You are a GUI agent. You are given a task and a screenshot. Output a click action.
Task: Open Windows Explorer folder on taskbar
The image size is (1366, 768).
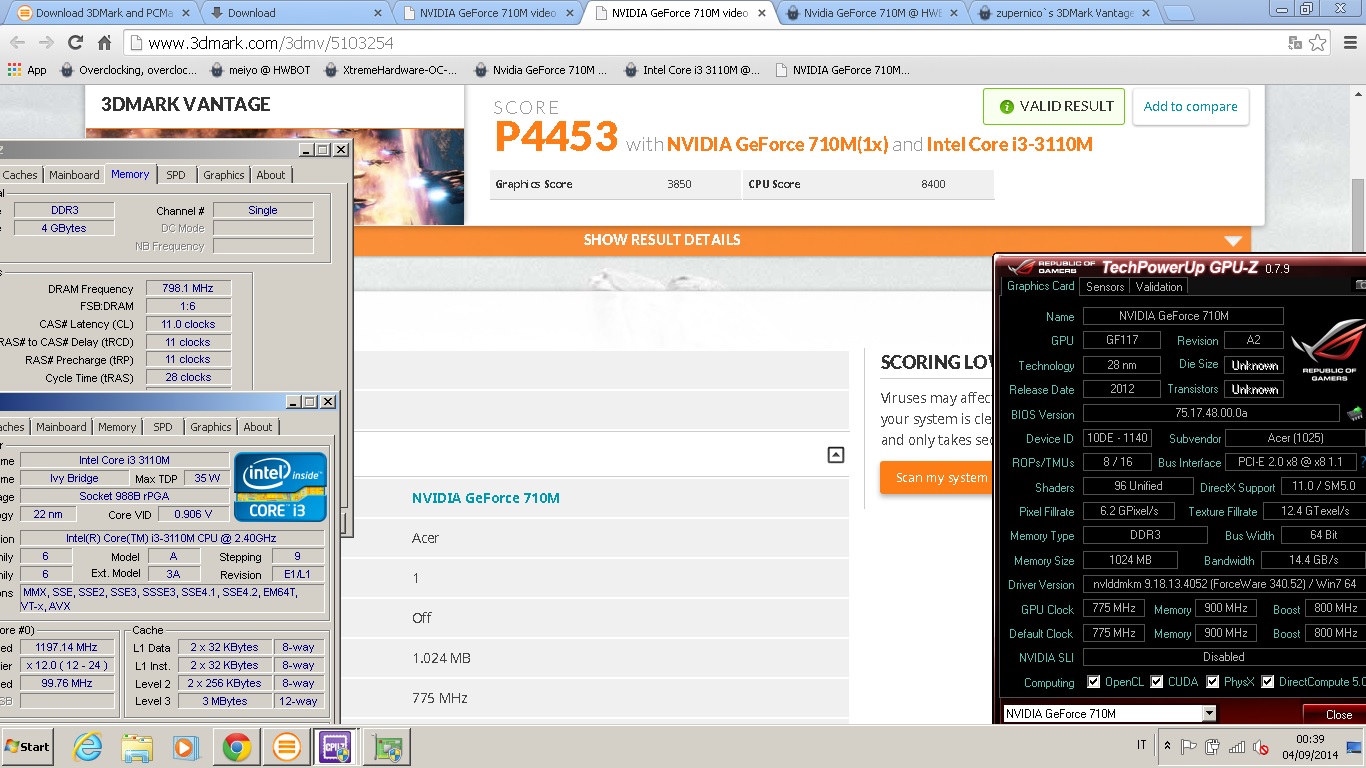click(x=136, y=748)
